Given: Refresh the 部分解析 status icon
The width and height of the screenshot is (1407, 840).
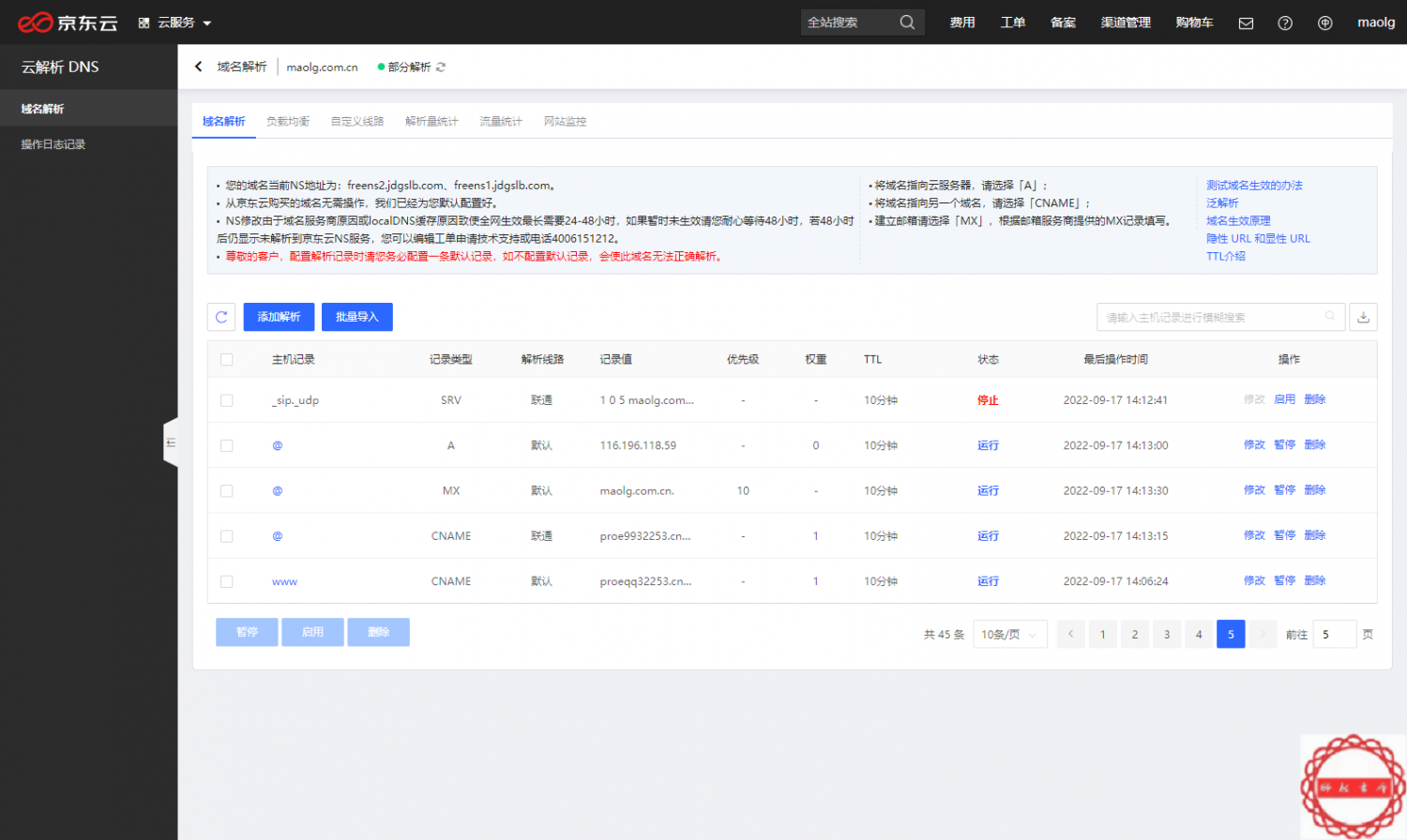Looking at the screenshot, I should coord(441,67).
